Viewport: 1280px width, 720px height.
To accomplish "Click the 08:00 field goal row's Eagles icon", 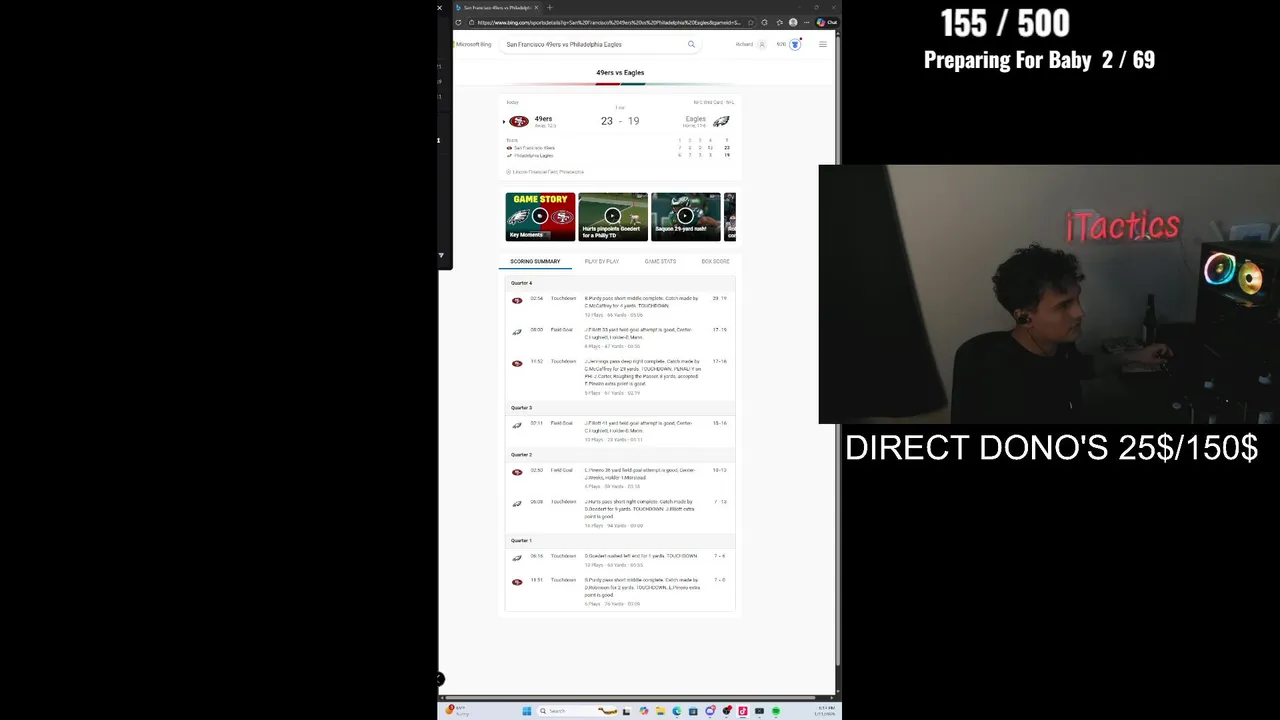I will [x=517, y=332].
